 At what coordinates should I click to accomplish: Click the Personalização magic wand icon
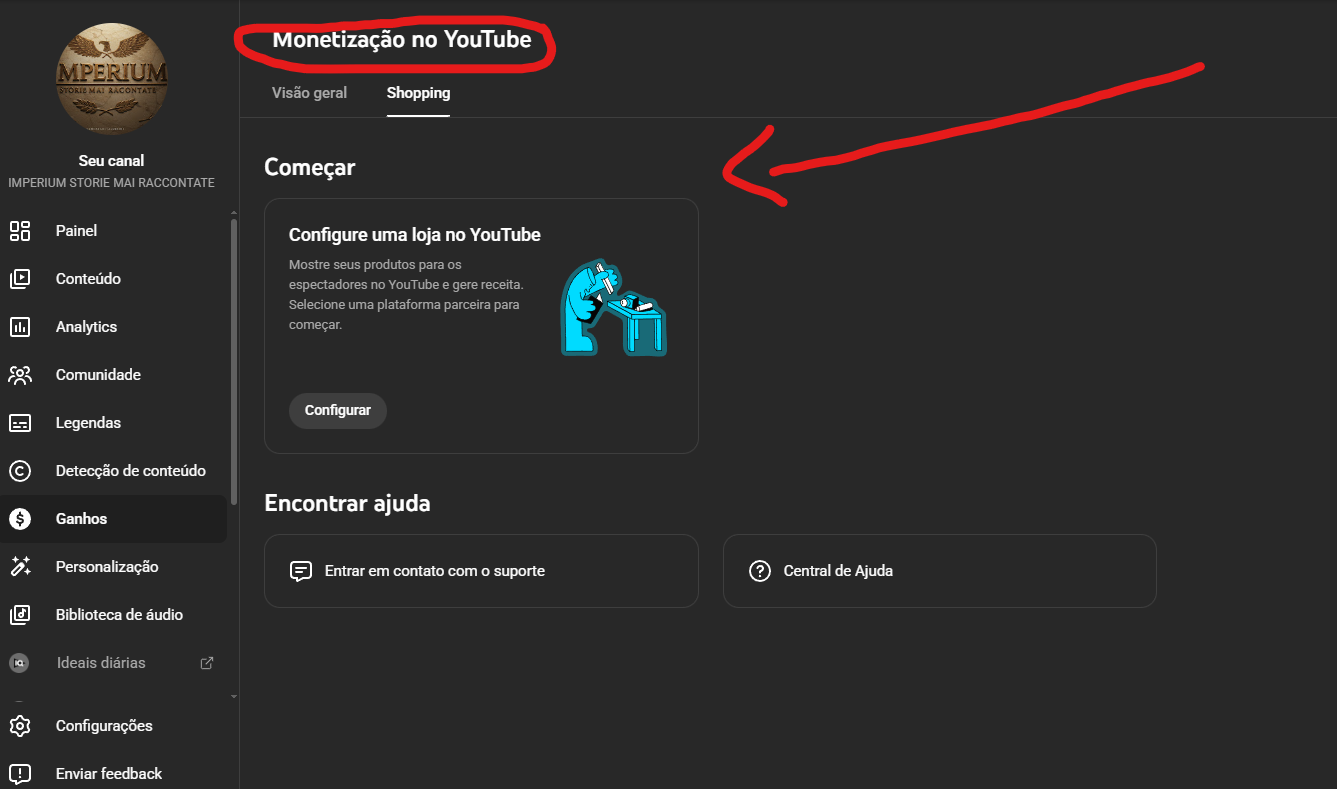pos(20,567)
